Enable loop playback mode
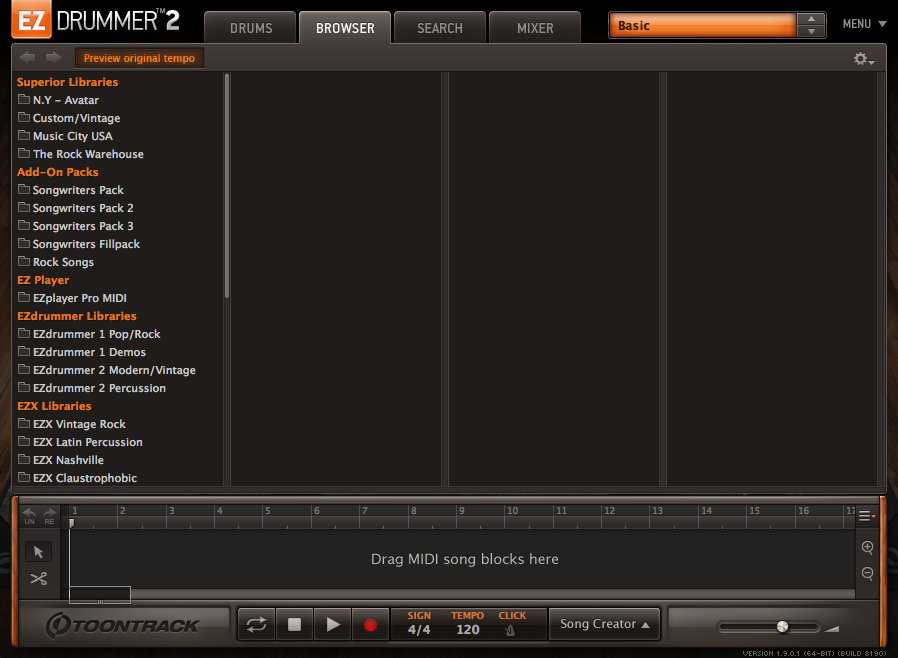The width and height of the screenshot is (898, 658). (256, 623)
